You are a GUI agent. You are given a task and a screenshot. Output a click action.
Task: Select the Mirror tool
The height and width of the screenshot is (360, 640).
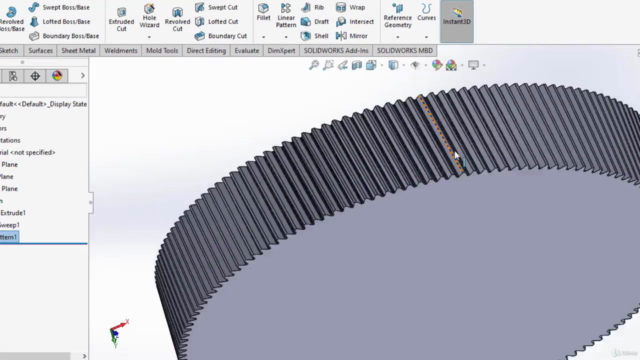point(351,36)
